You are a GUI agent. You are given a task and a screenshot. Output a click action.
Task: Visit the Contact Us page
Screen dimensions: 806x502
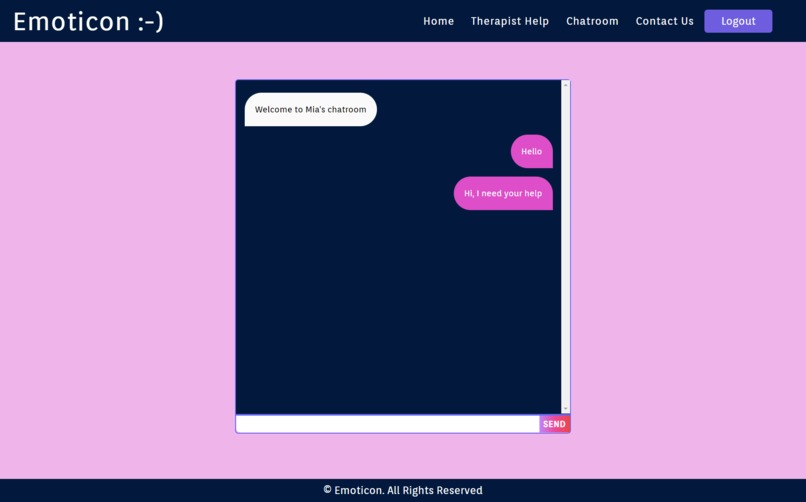(x=665, y=21)
